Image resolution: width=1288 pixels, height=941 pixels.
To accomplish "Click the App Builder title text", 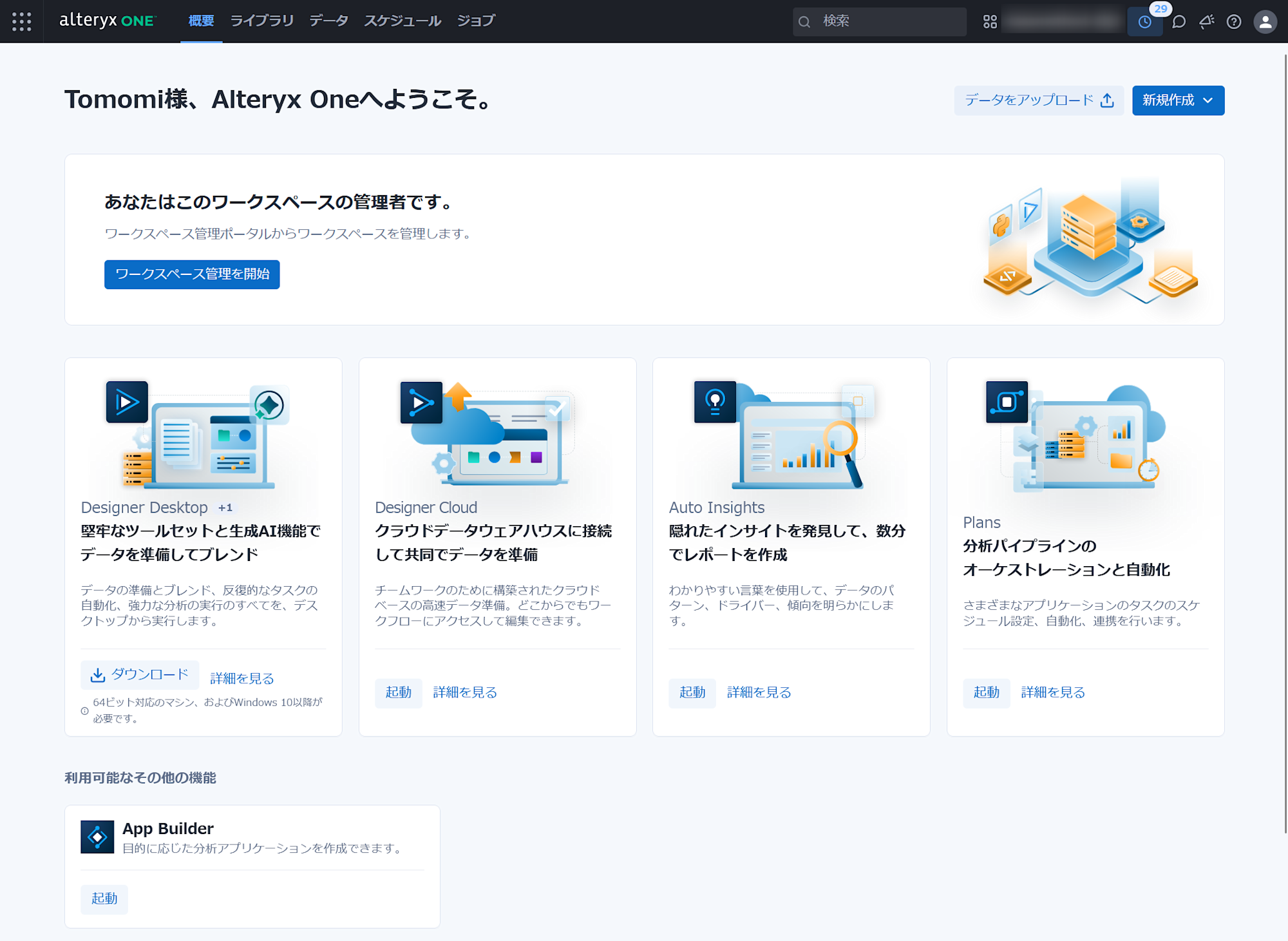I will pos(168,828).
